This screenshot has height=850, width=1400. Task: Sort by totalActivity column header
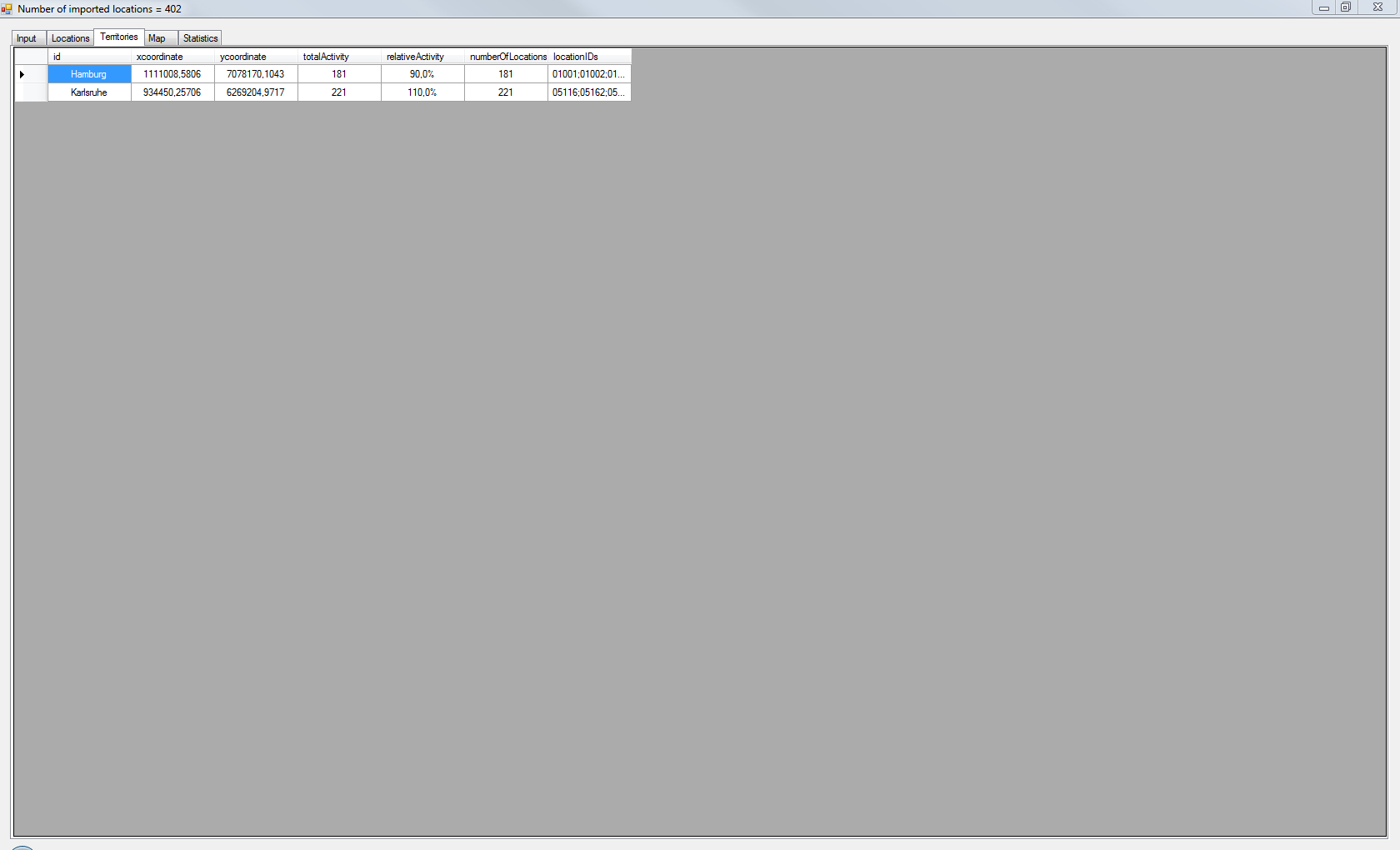pyautogui.click(x=339, y=57)
